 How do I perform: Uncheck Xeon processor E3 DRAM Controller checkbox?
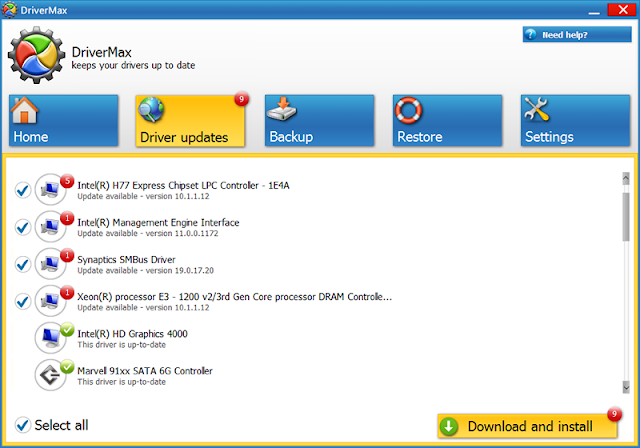[23, 302]
